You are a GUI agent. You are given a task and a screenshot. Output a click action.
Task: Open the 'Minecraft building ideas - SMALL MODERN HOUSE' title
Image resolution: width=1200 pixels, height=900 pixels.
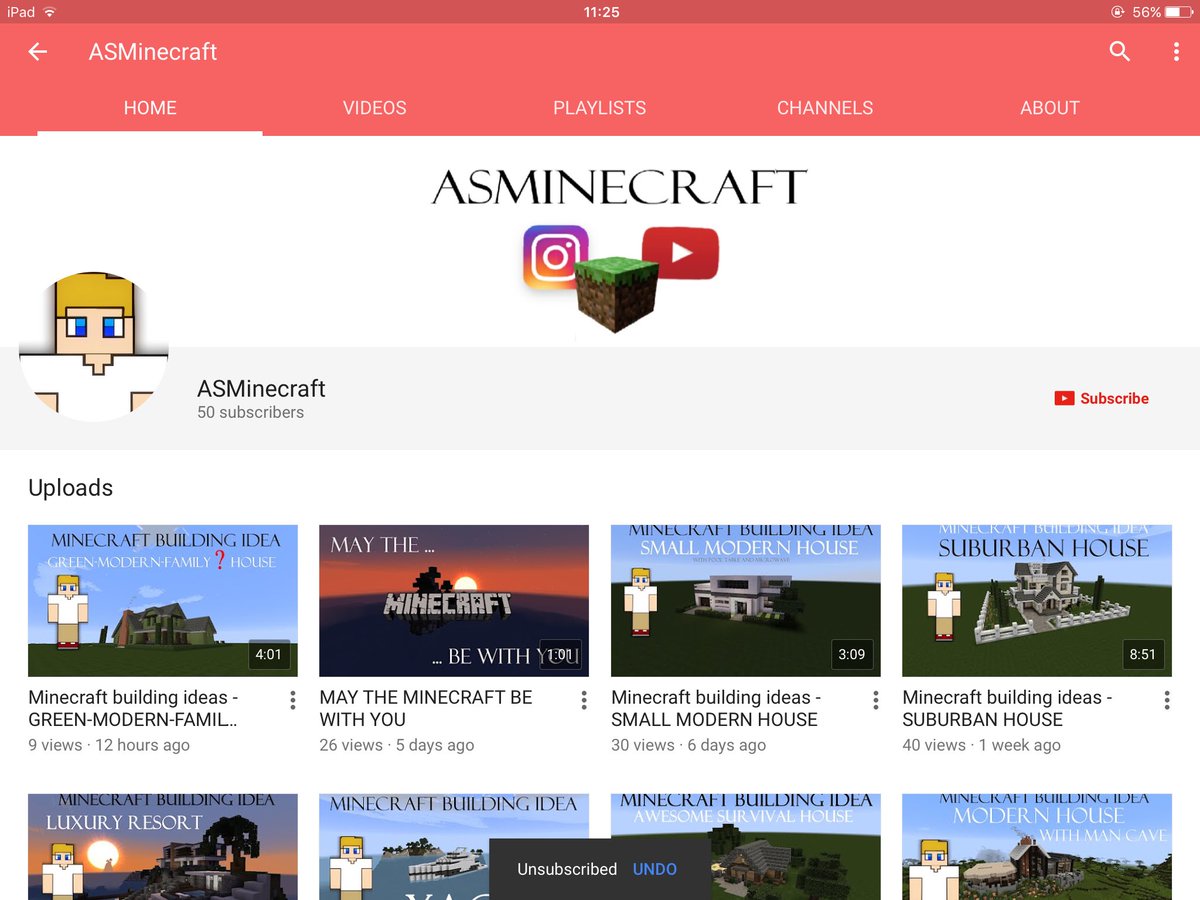pyautogui.click(x=716, y=708)
